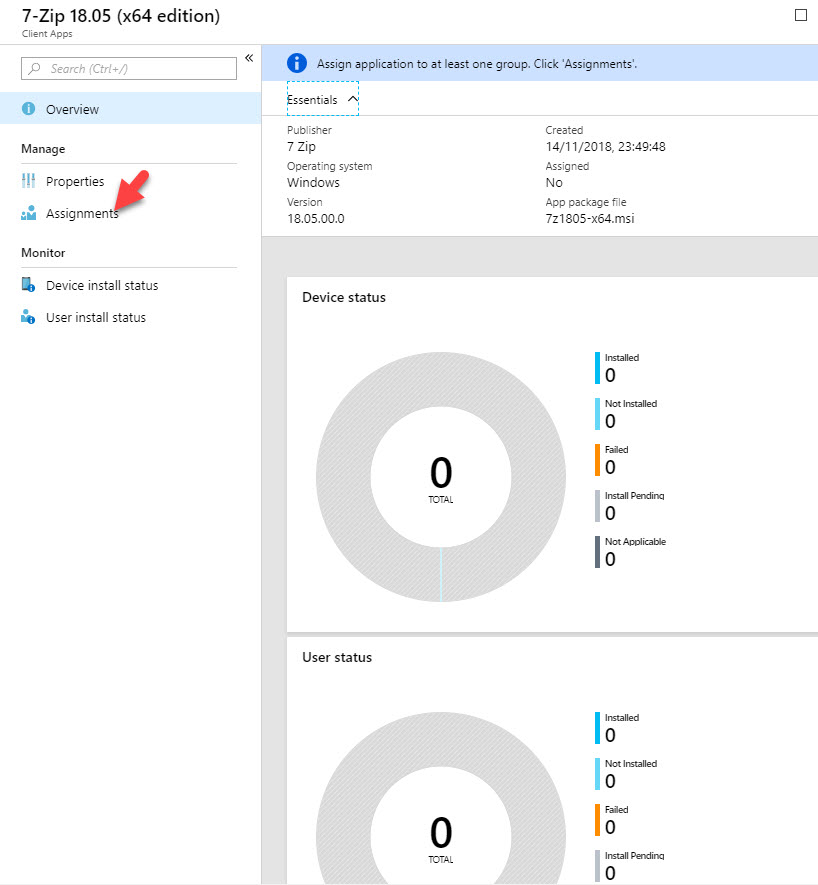The height and width of the screenshot is (885, 818).
Task: Click Device status Not Applicable dark swatch
Action: [x=597, y=552]
